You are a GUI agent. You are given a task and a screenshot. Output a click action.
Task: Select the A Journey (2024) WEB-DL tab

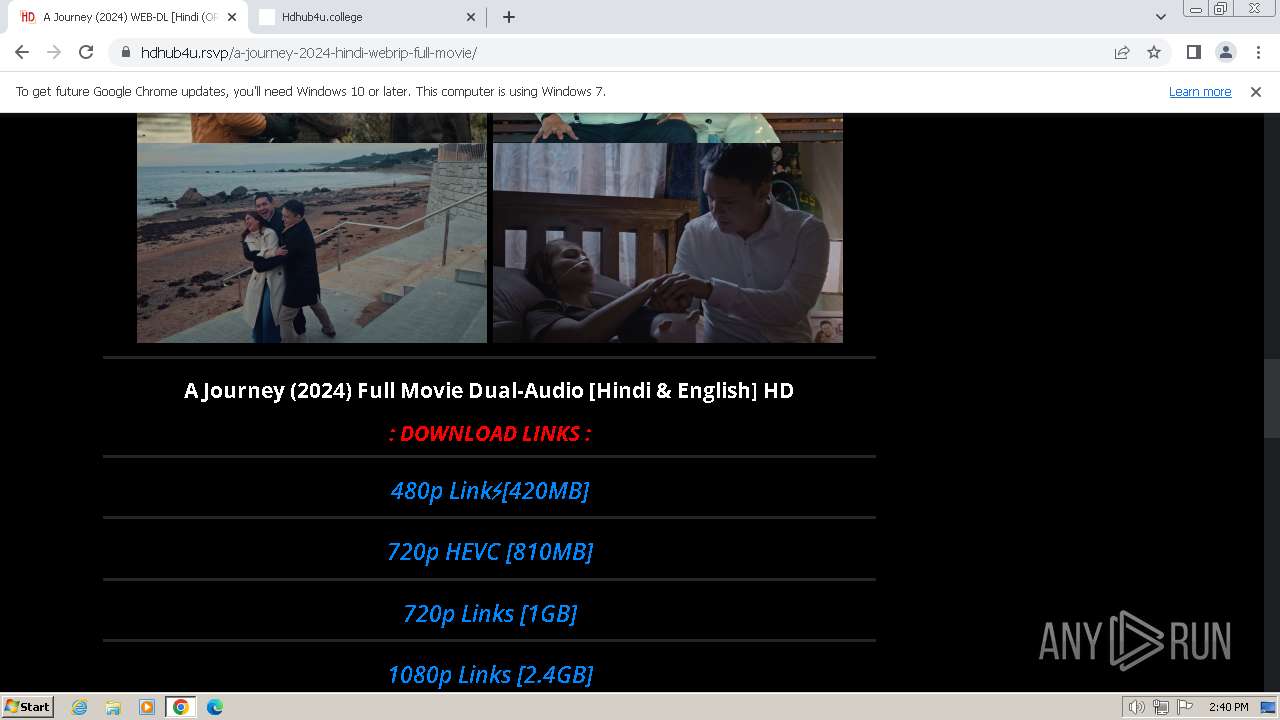[x=128, y=17]
